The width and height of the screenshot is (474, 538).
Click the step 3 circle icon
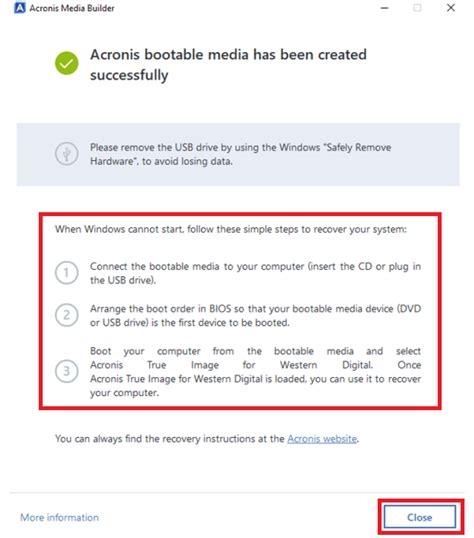67,371
